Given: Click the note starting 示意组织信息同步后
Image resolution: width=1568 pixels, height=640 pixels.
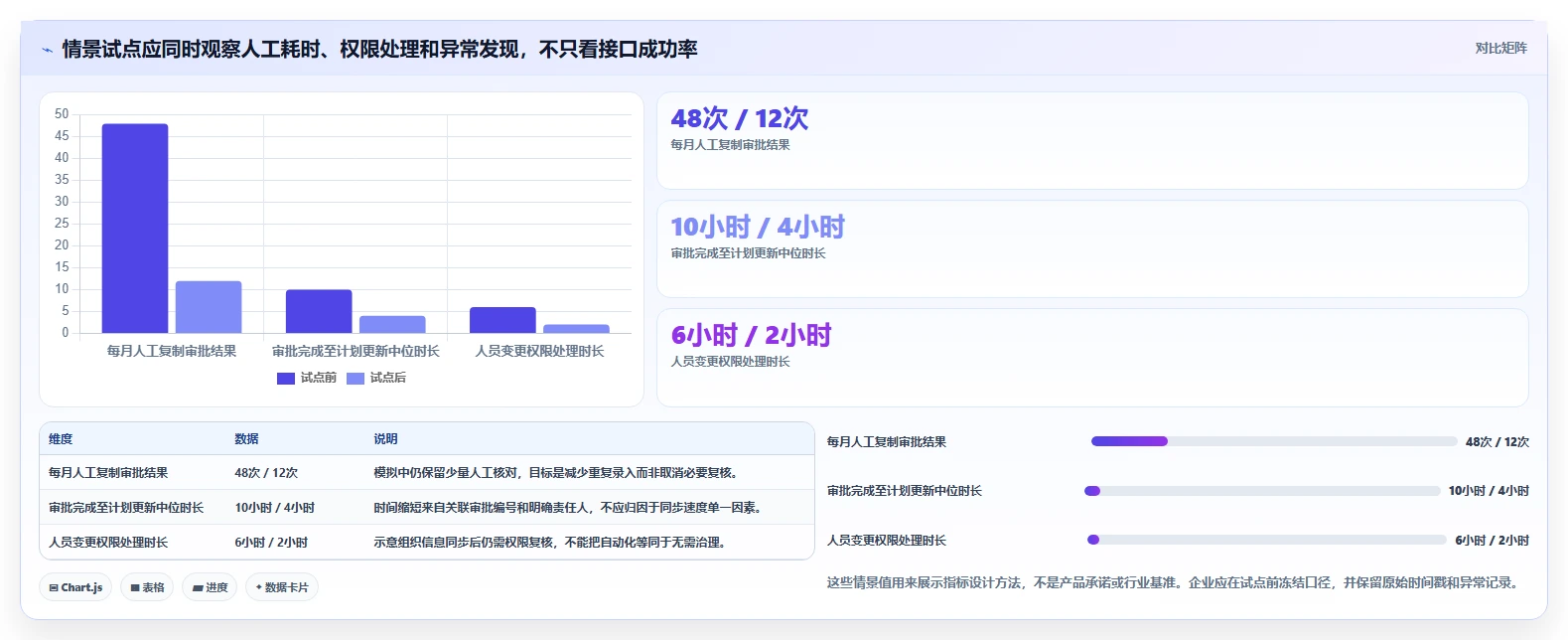Looking at the screenshot, I should pyautogui.click(x=549, y=543).
